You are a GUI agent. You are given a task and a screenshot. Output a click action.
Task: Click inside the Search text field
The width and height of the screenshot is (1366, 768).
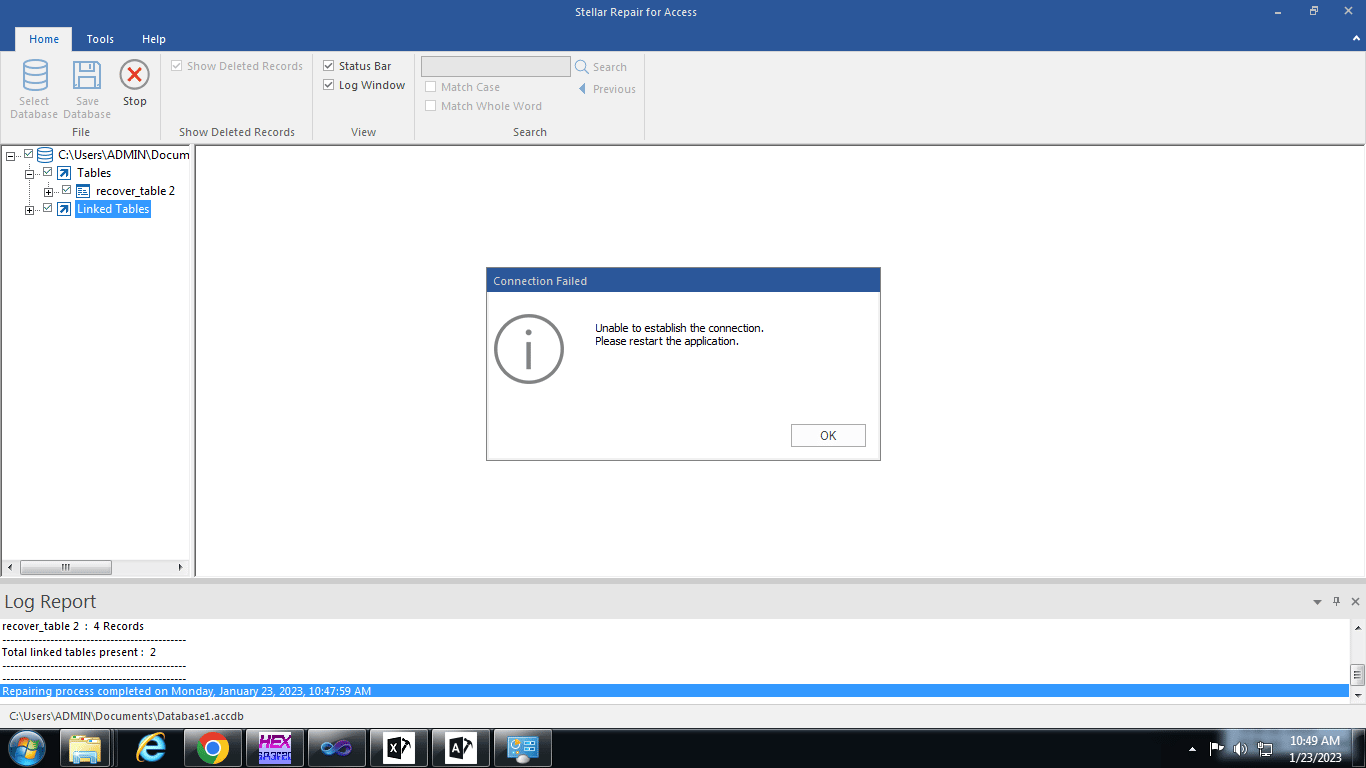(x=496, y=66)
